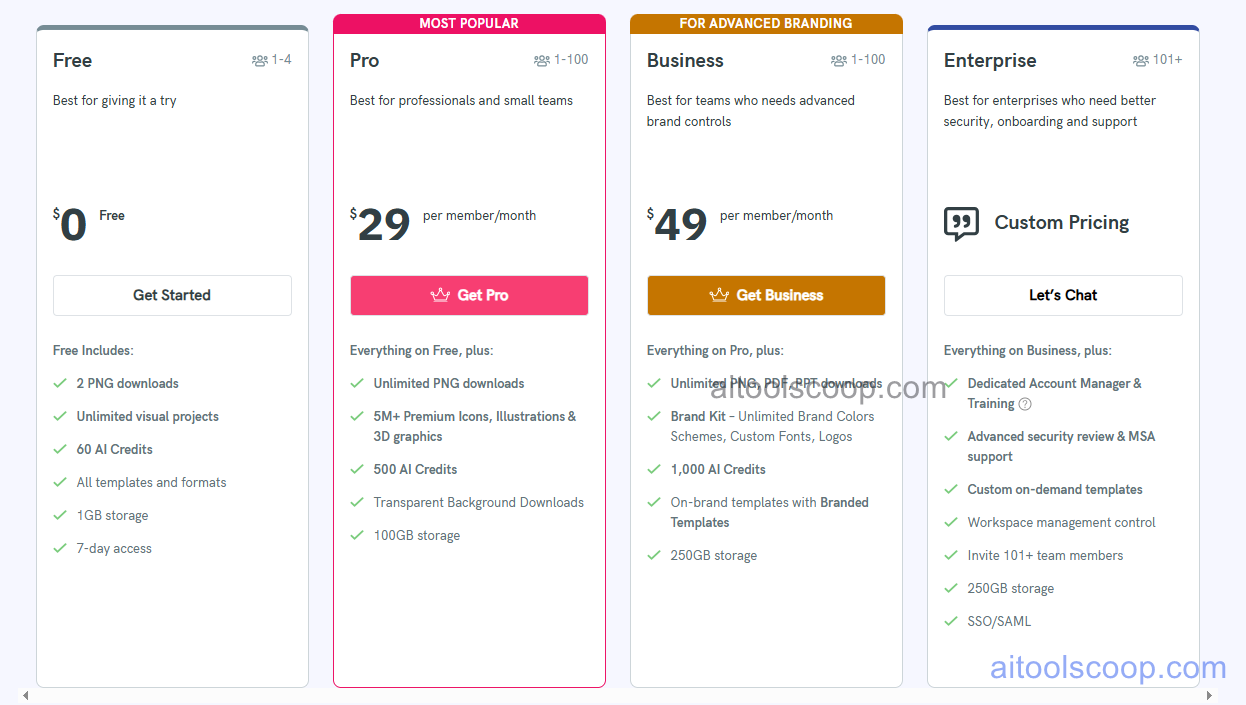Click the crown icon on Get Business button
The height and width of the screenshot is (705, 1246).
[x=720, y=295]
